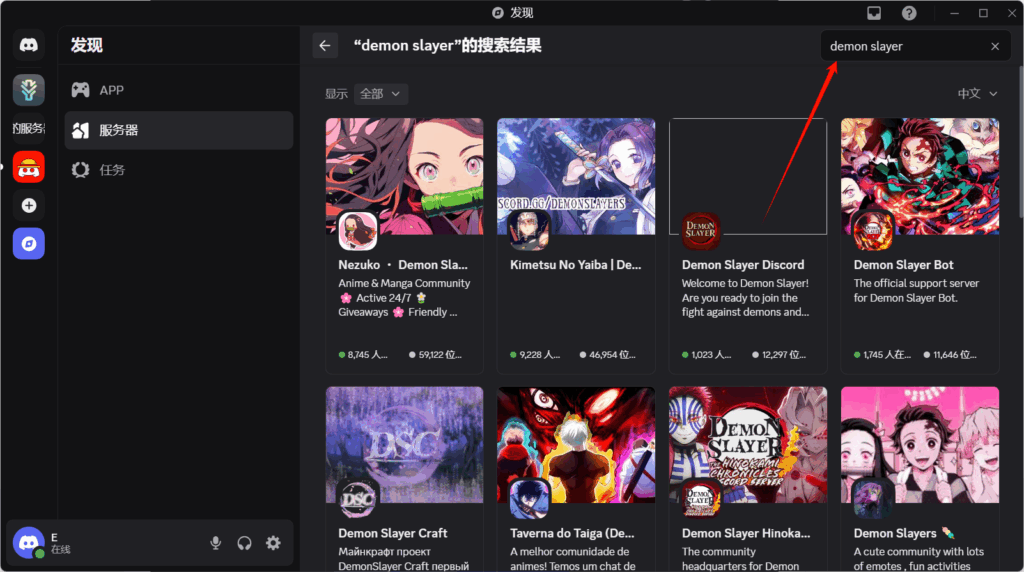Open the inbox icon in title bar

(874, 13)
